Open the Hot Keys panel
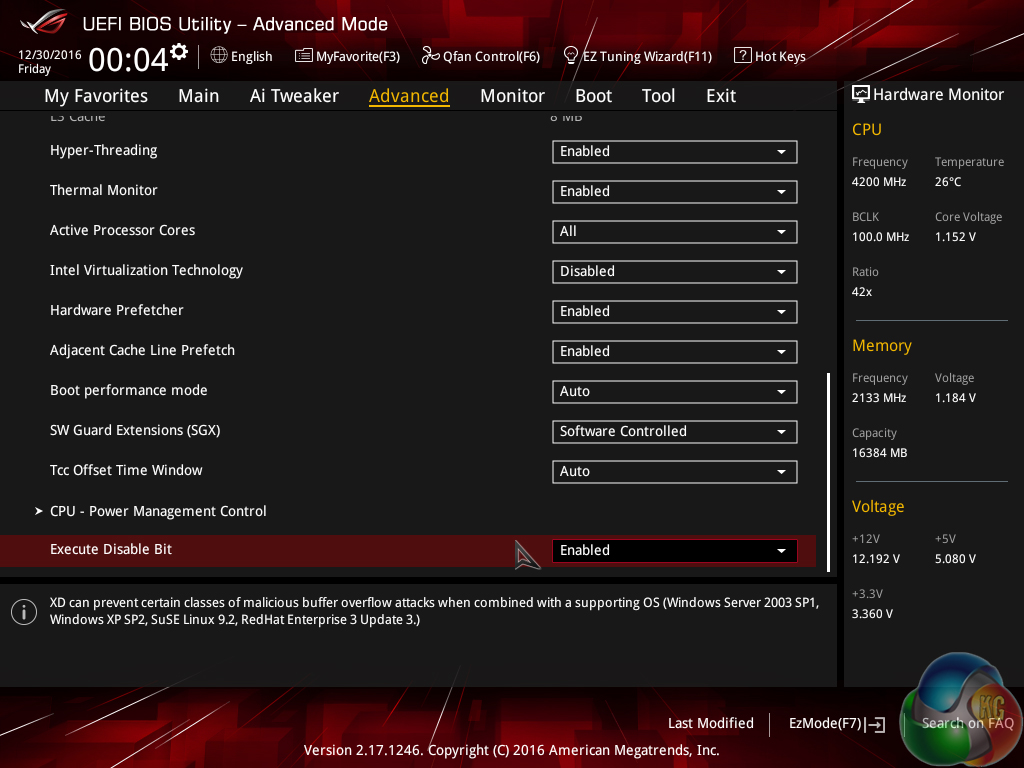The image size is (1024, 768). pyautogui.click(x=769, y=56)
